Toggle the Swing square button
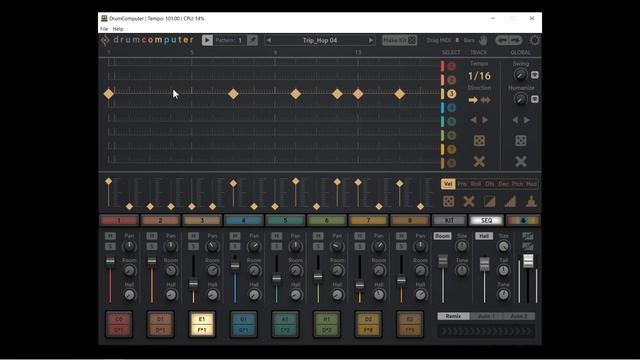640x360 pixels. coord(535,75)
